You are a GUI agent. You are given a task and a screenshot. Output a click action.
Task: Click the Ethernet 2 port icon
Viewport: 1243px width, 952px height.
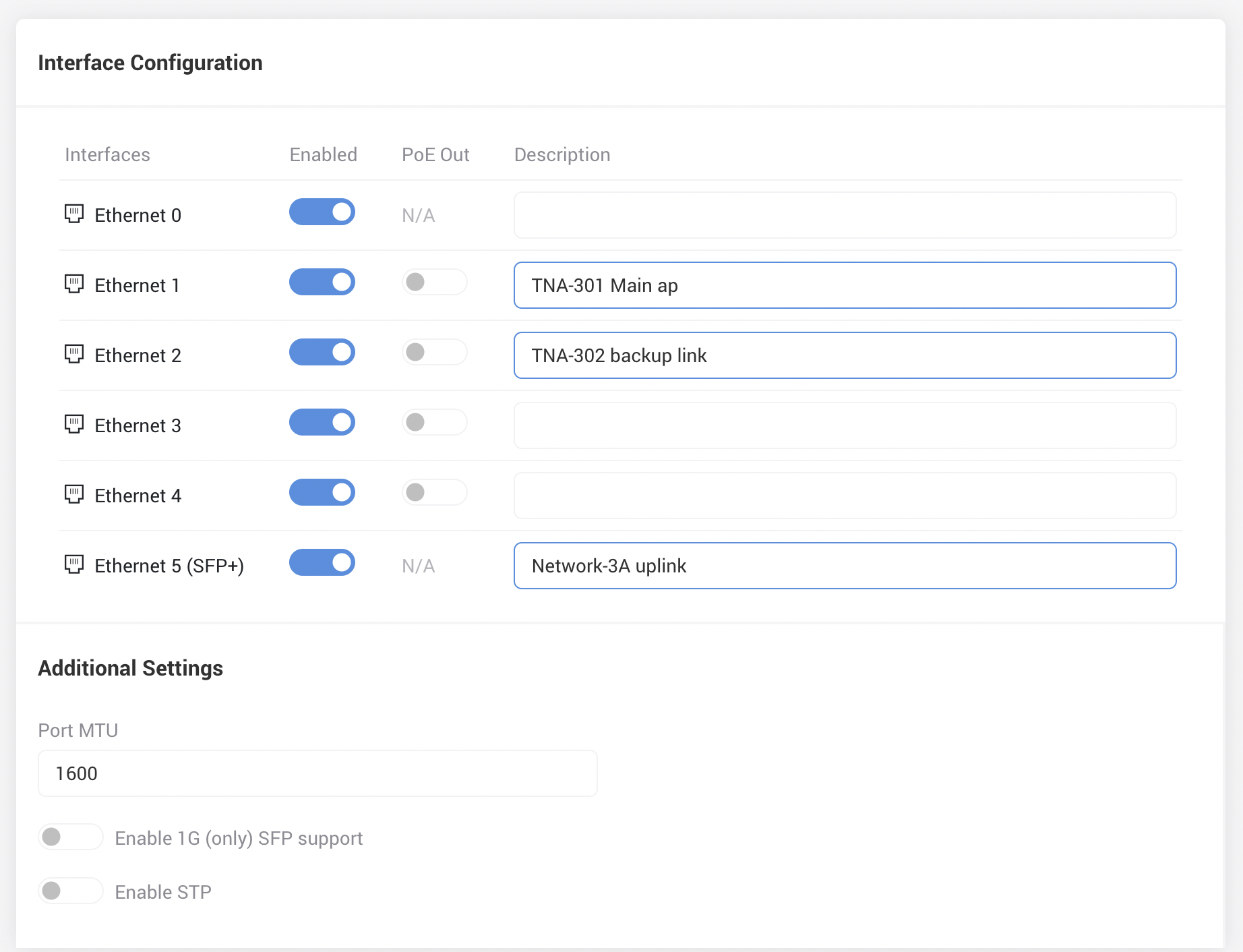point(74,354)
